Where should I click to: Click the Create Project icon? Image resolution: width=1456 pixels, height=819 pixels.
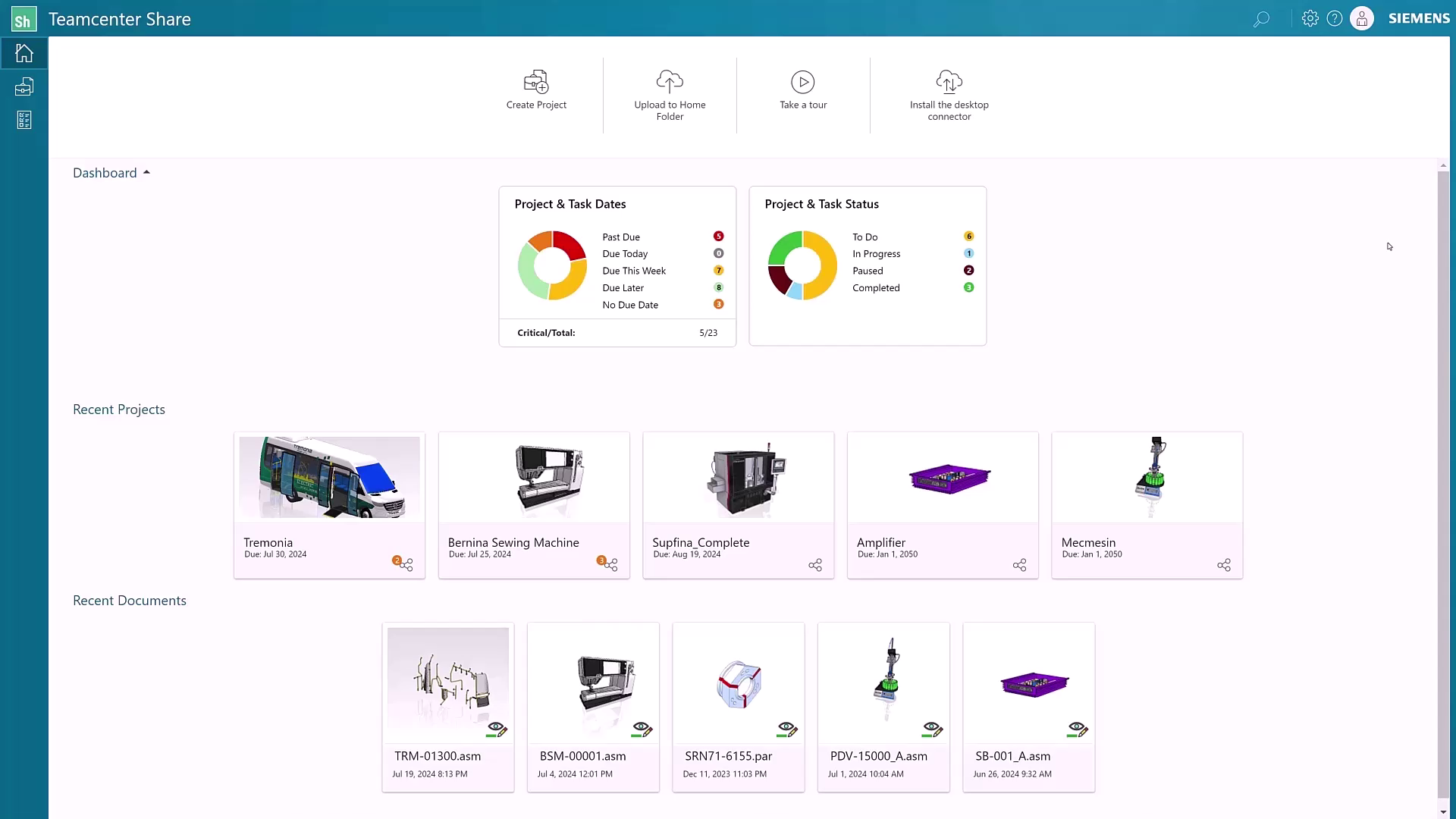point(536,81)
